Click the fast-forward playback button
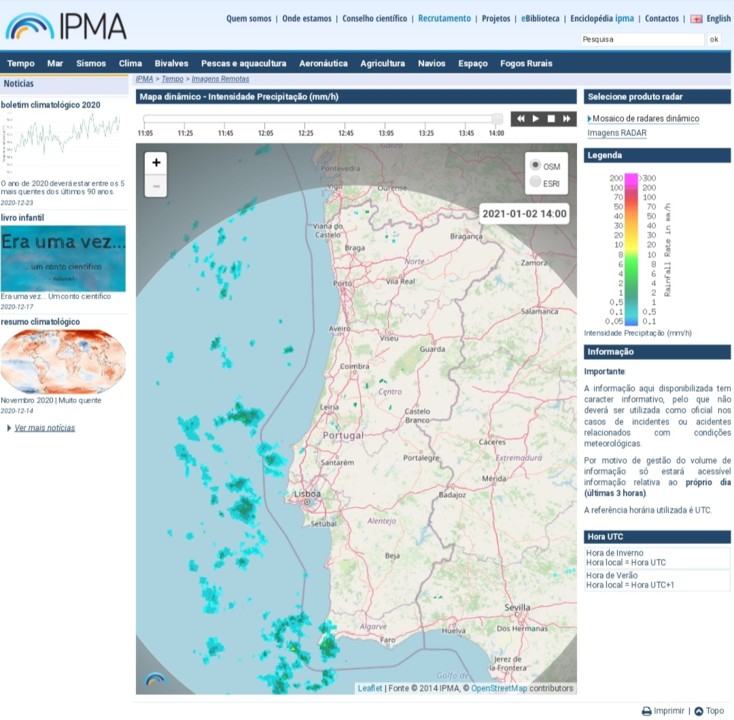This screenshot has width=734, height=720. tap(567, 118)
